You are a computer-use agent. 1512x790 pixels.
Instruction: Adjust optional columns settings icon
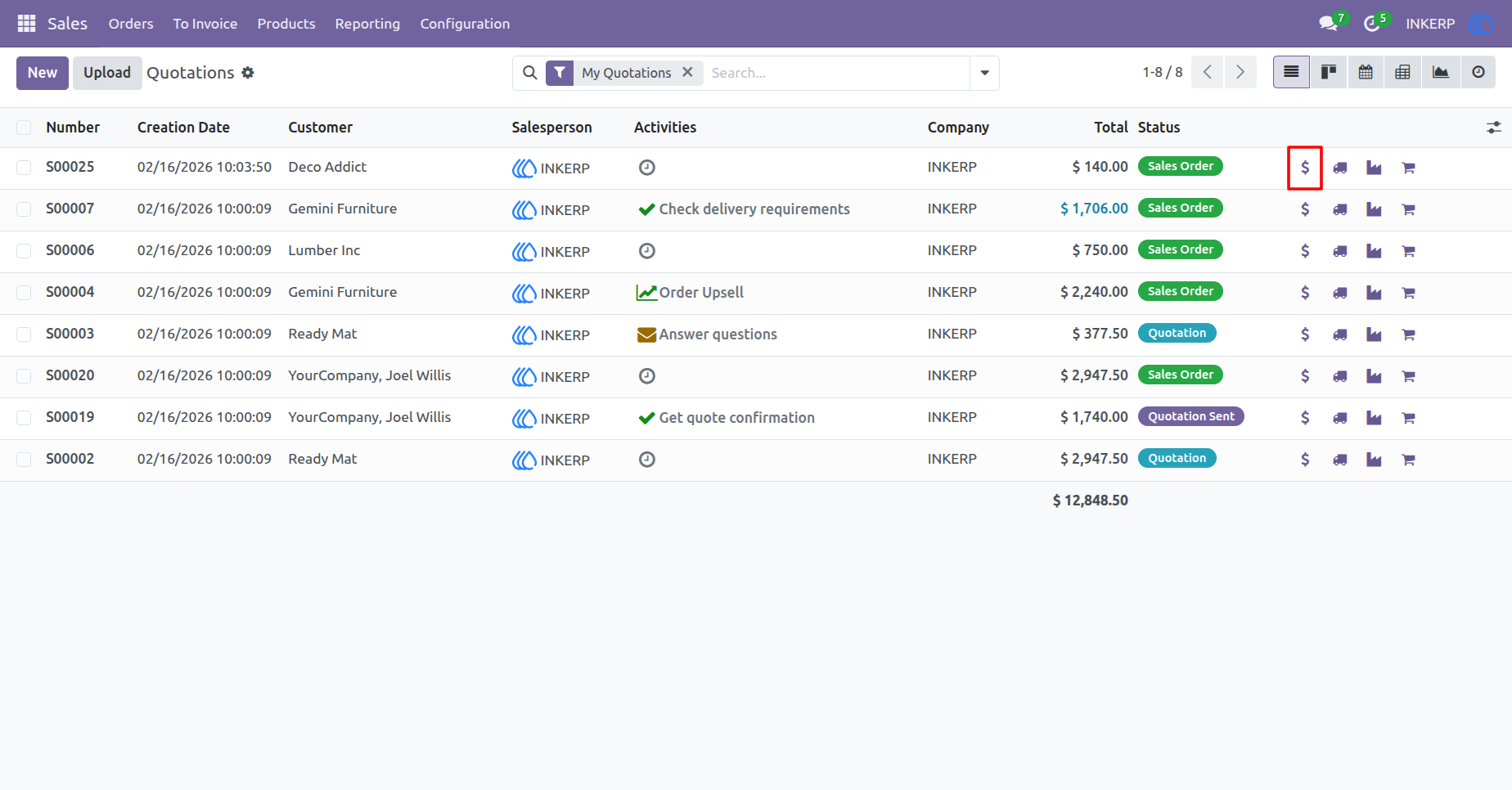(x=1494, y=128)
